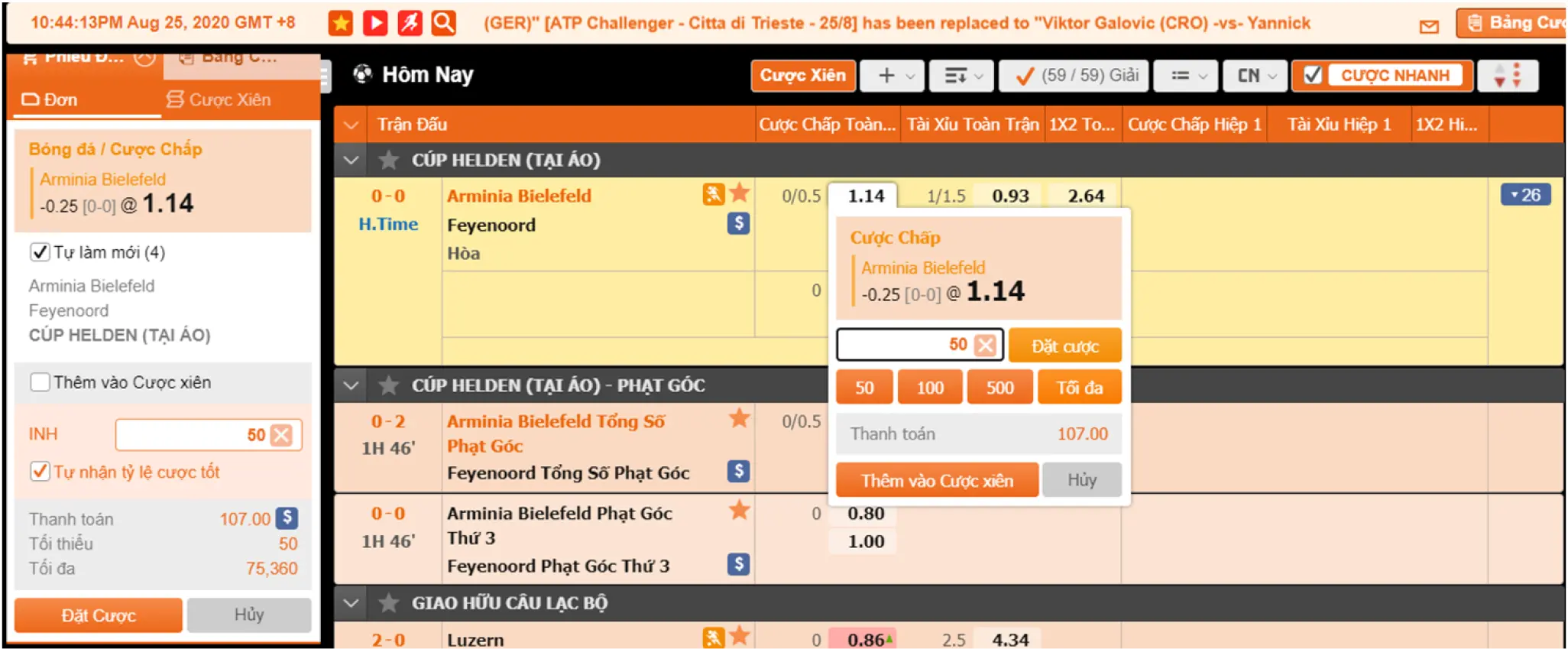Collapse the bet slip circle arrow icon
Viewport: 1568px width, 649px height.
pyautogui.click(x=145, y=58)
